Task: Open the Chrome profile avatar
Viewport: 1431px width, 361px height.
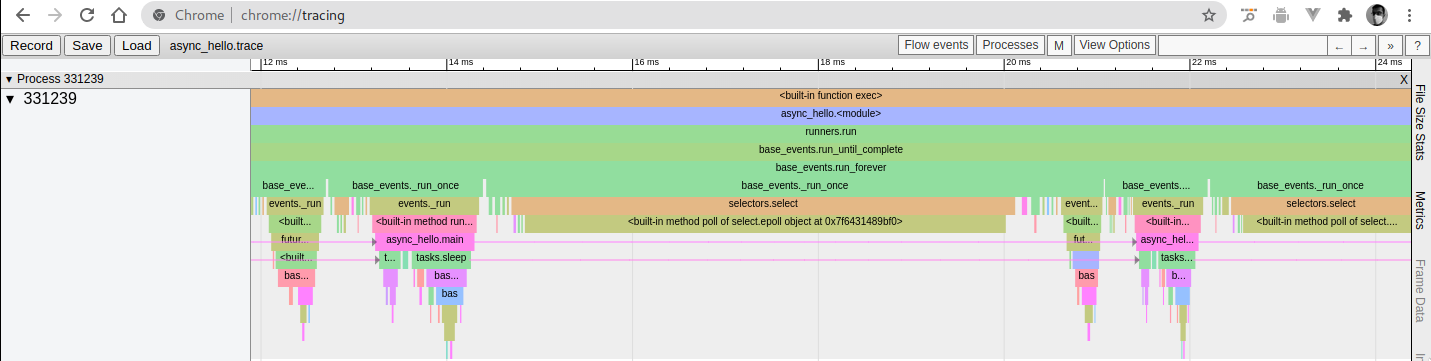Action: 1377,15
